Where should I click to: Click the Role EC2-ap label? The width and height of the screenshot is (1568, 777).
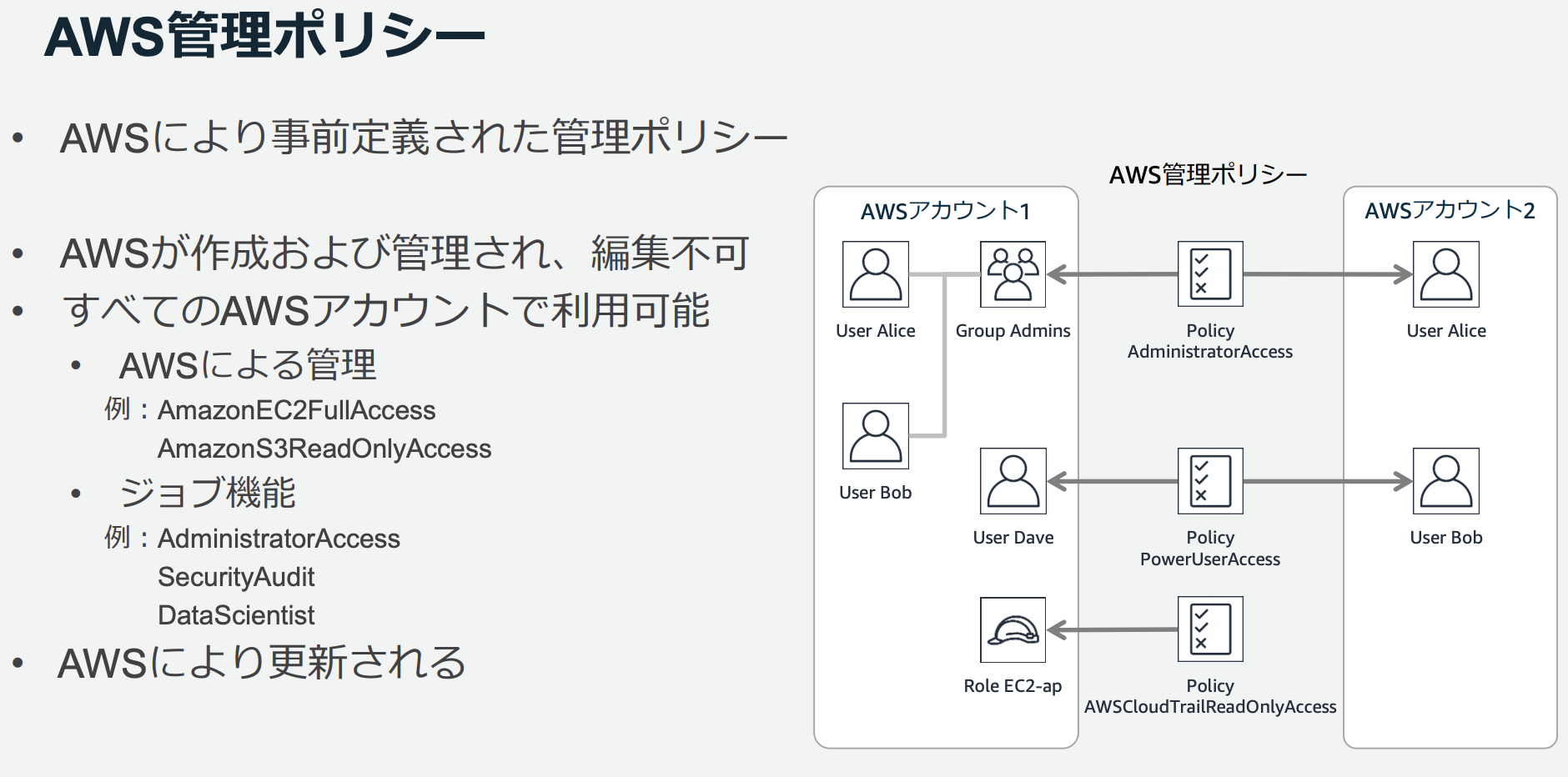[1013, 686]
